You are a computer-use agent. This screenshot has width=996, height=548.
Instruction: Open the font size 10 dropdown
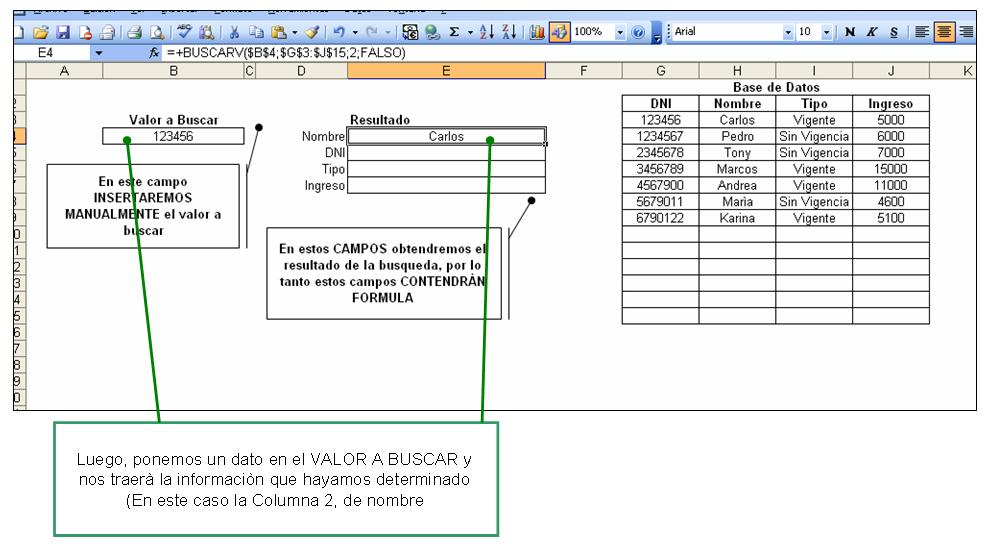click(826, 32)
